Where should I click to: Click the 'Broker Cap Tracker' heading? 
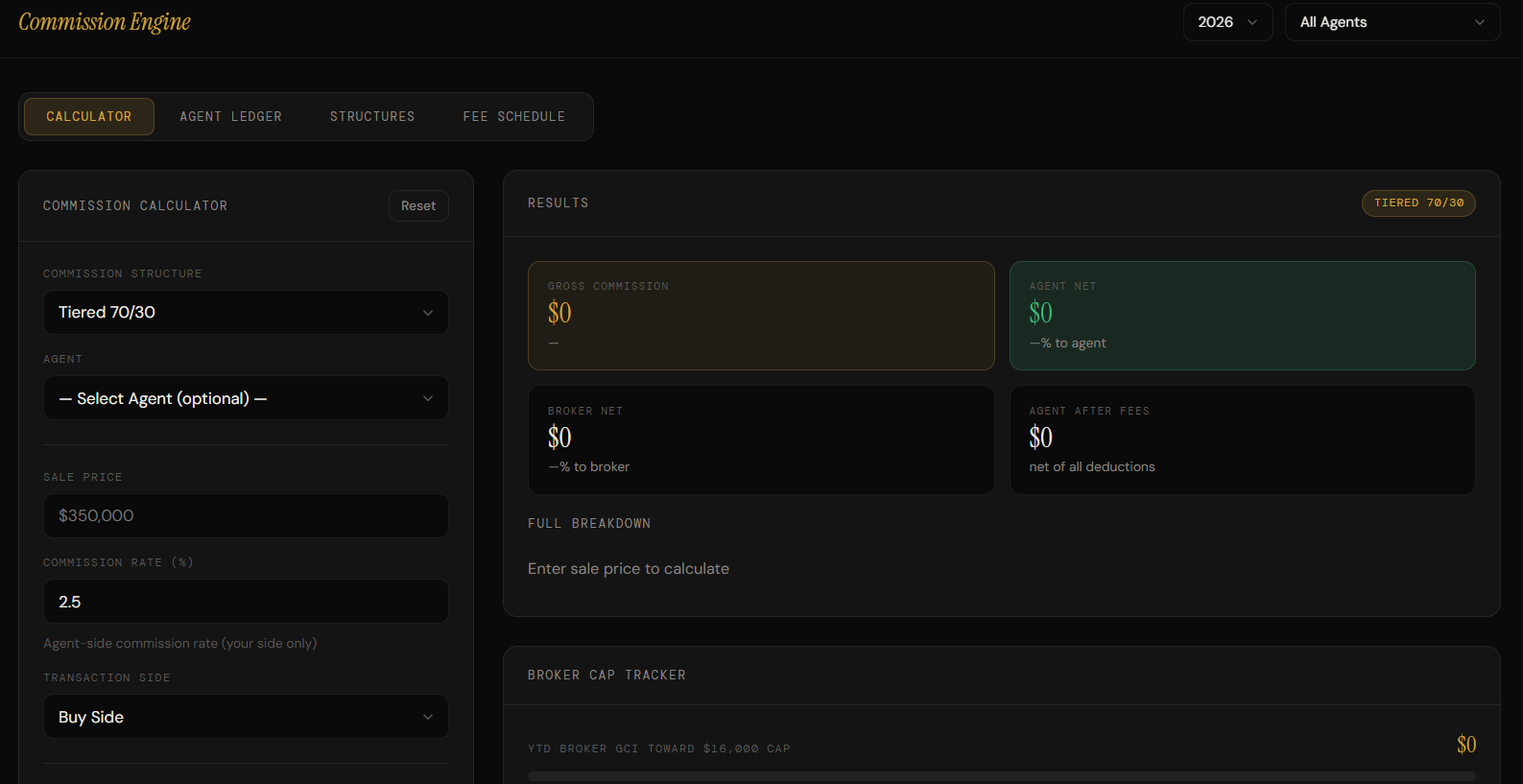(x=607, y=675)
